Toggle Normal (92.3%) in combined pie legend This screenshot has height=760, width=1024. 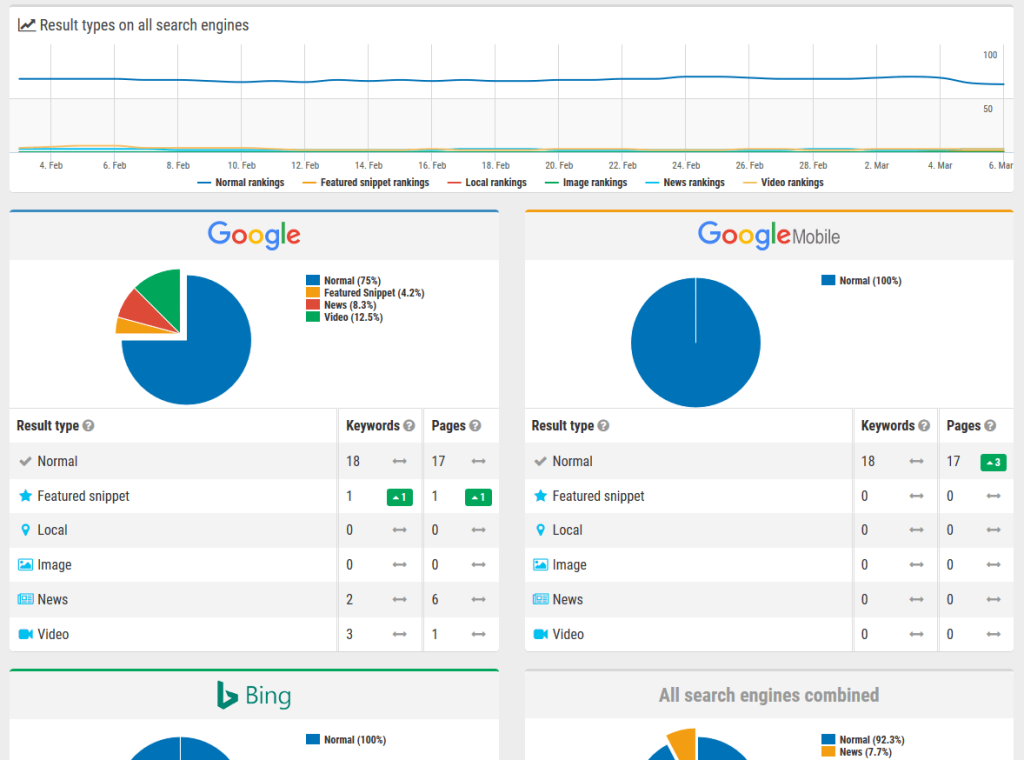[863, 740]
